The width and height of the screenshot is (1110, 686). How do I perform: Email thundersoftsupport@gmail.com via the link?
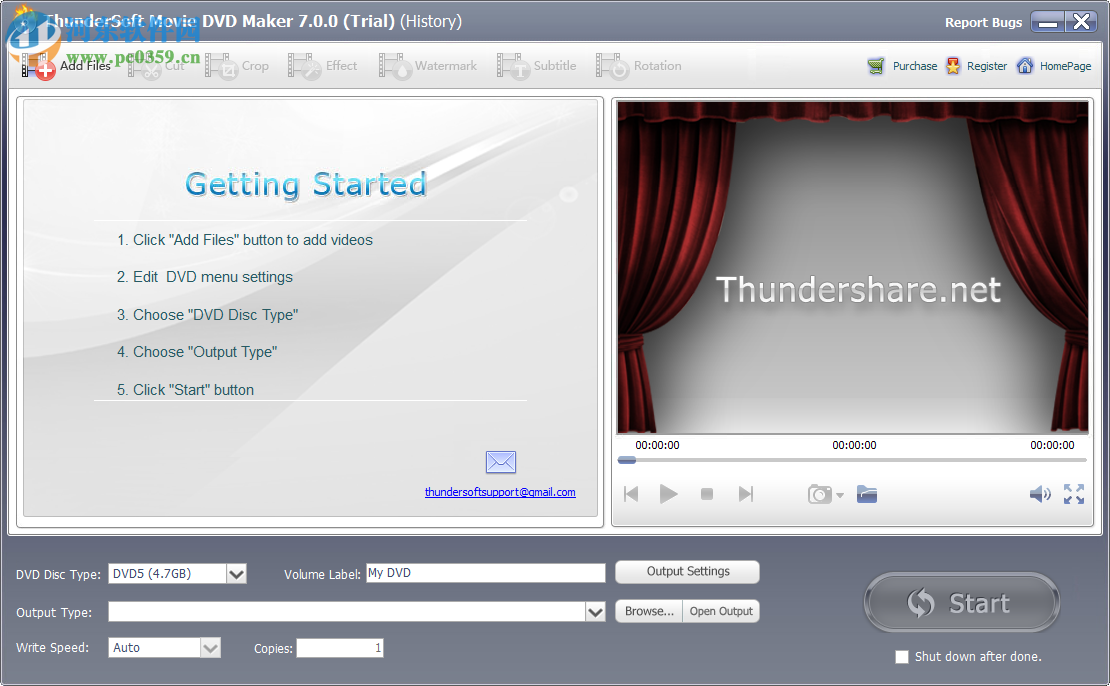500,492
